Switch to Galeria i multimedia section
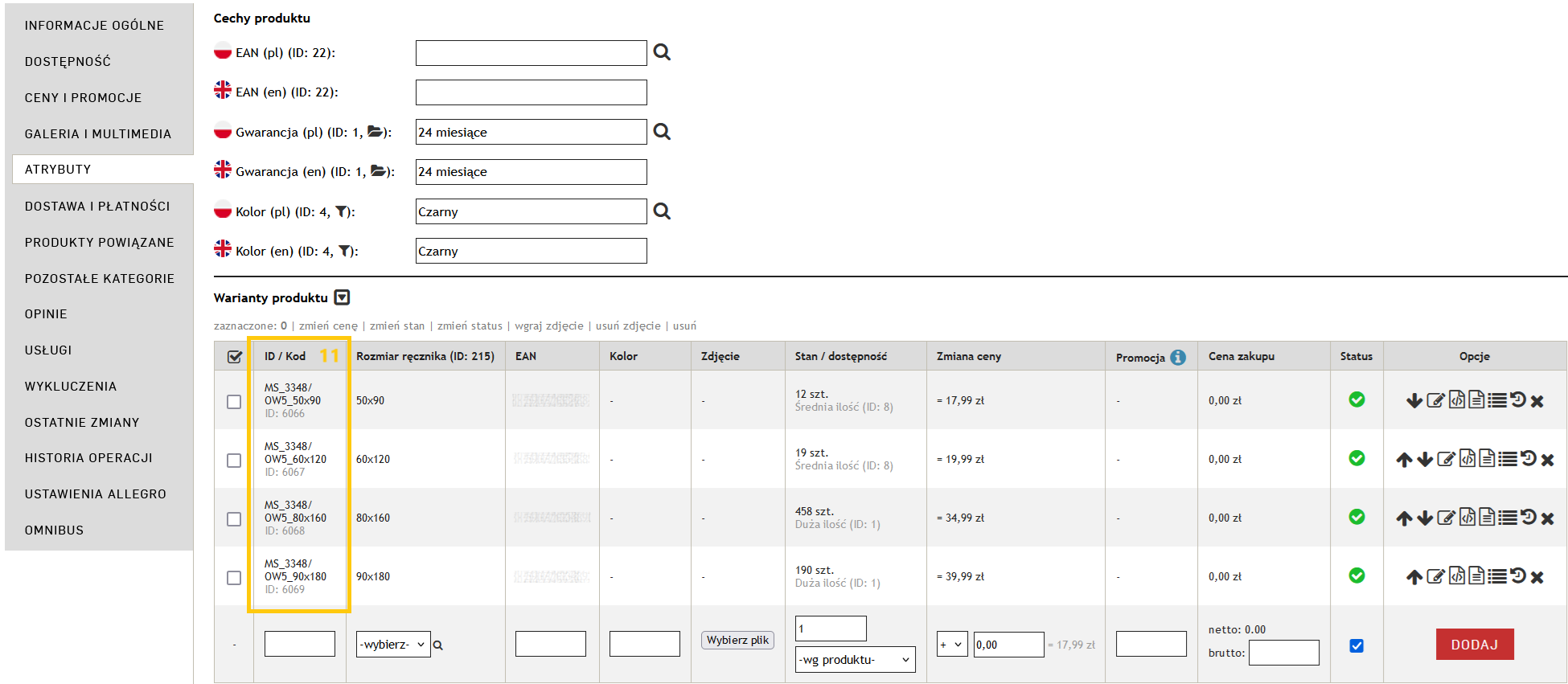Viewport: 1568px width, 684px height. (98, 134)
